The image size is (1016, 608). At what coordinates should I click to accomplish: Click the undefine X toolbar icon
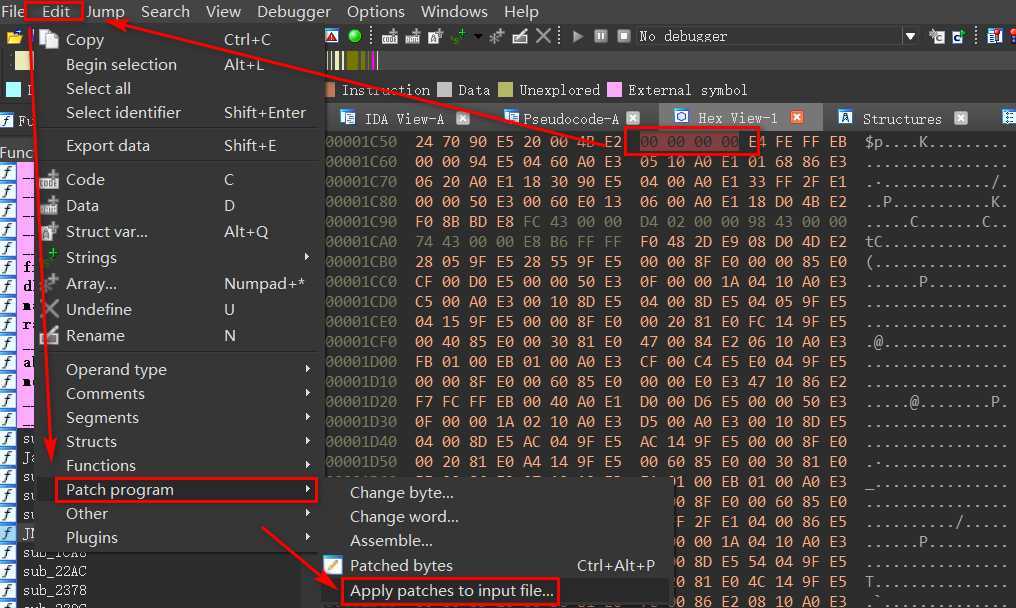tap(543, 36)
